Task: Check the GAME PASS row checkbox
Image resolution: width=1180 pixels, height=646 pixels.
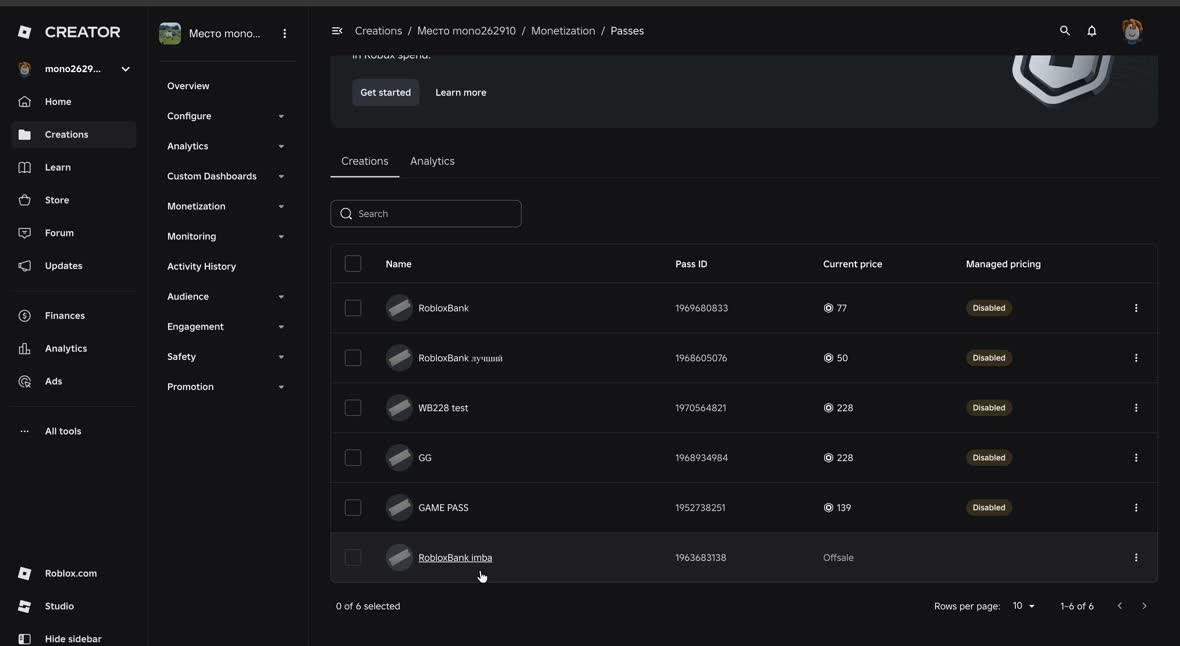Action: pos(353,507)
